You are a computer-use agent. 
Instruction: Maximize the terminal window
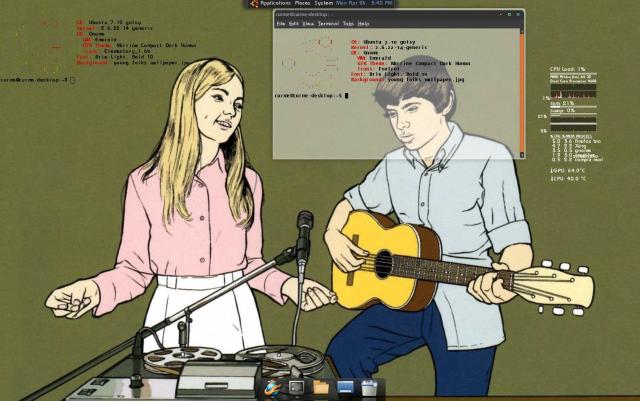coord(509,14)
